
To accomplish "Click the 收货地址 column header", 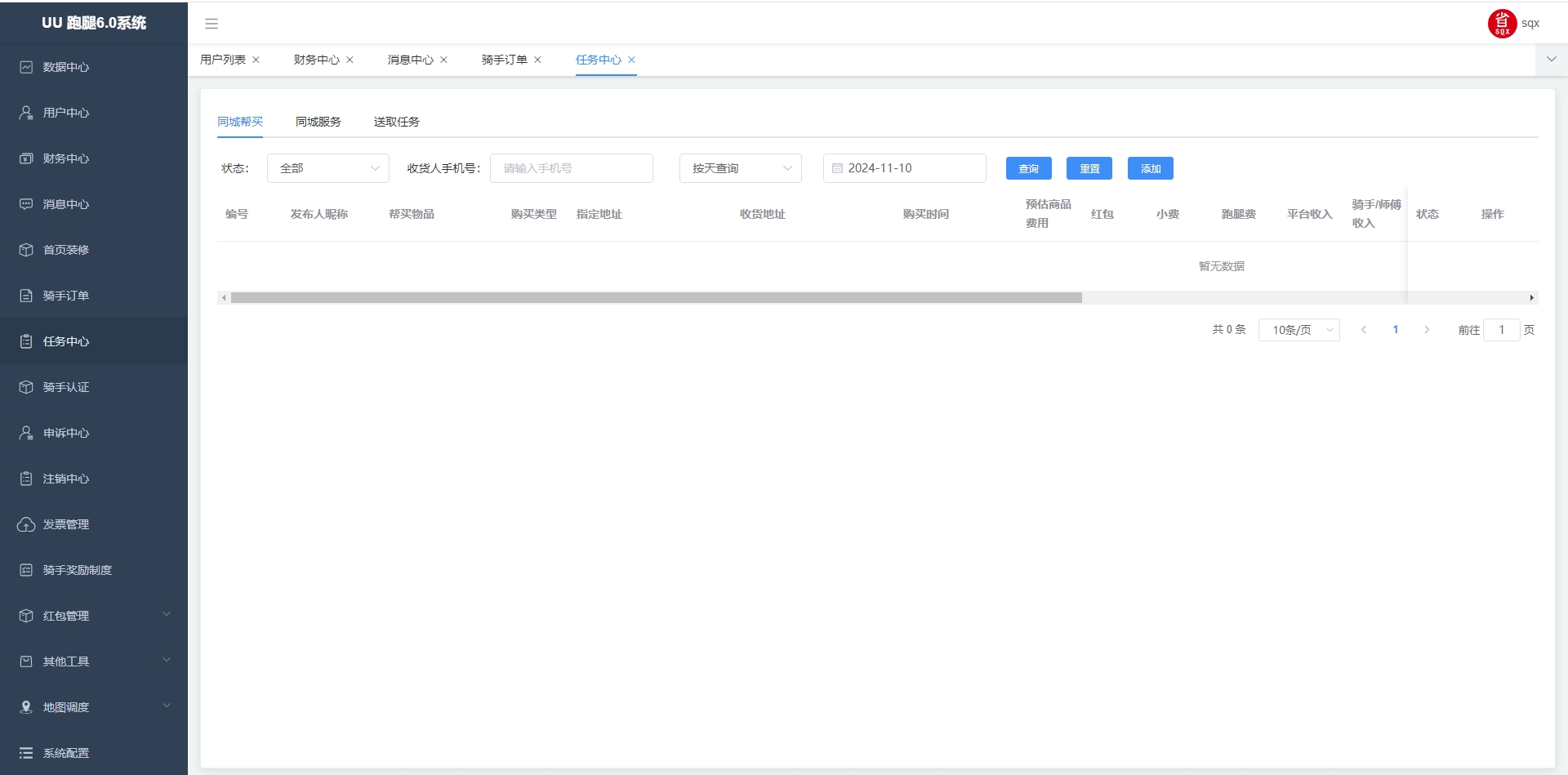I will tap(763, 214).
